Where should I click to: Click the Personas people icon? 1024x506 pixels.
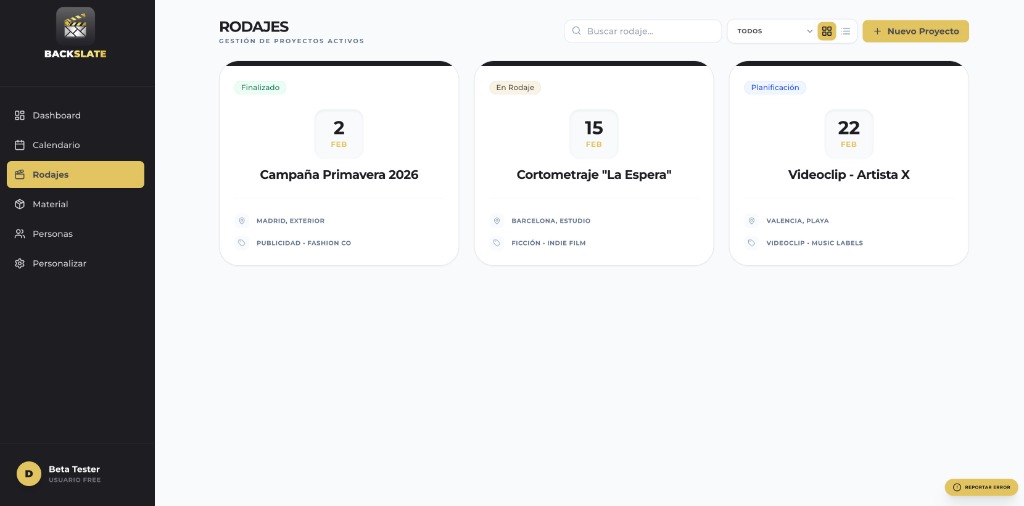click(x=20, y=234)
